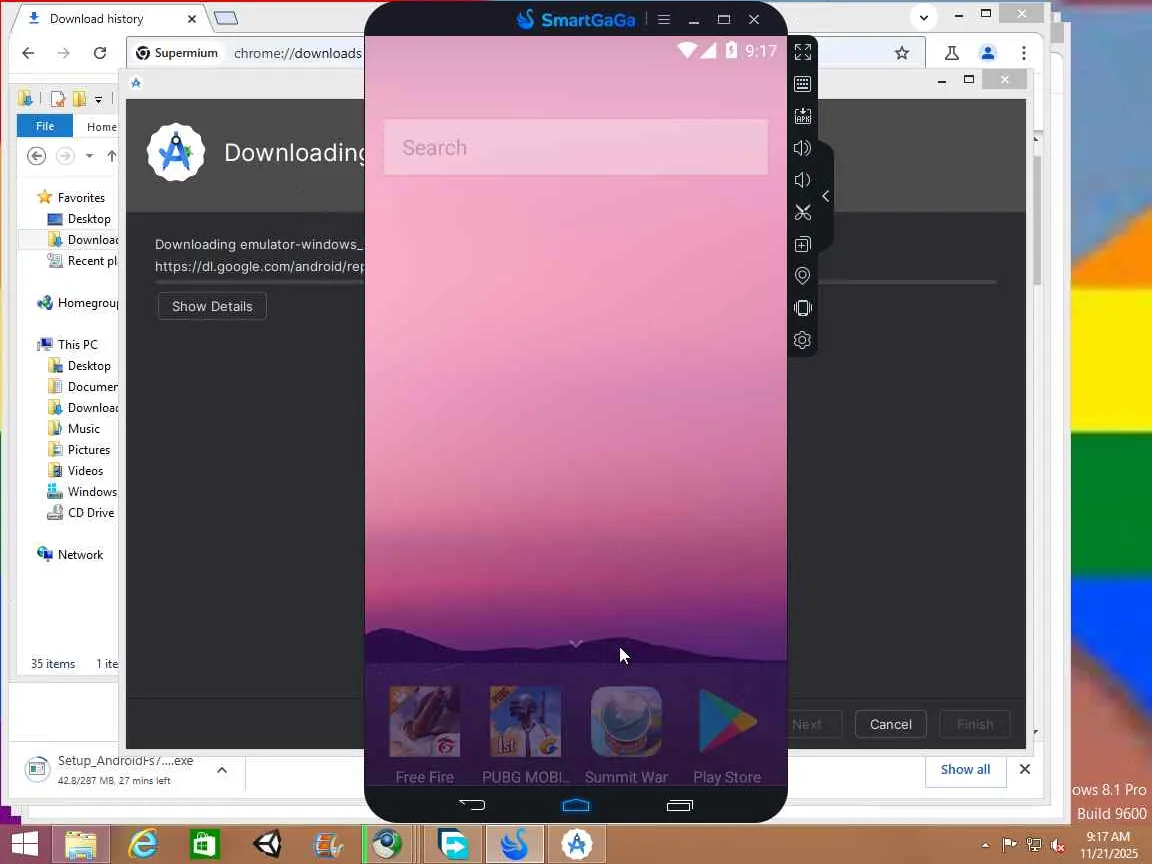This screenshot has width=1152, height=864.
Task: Click the chrome://downloads address bar
Action: 298,53
